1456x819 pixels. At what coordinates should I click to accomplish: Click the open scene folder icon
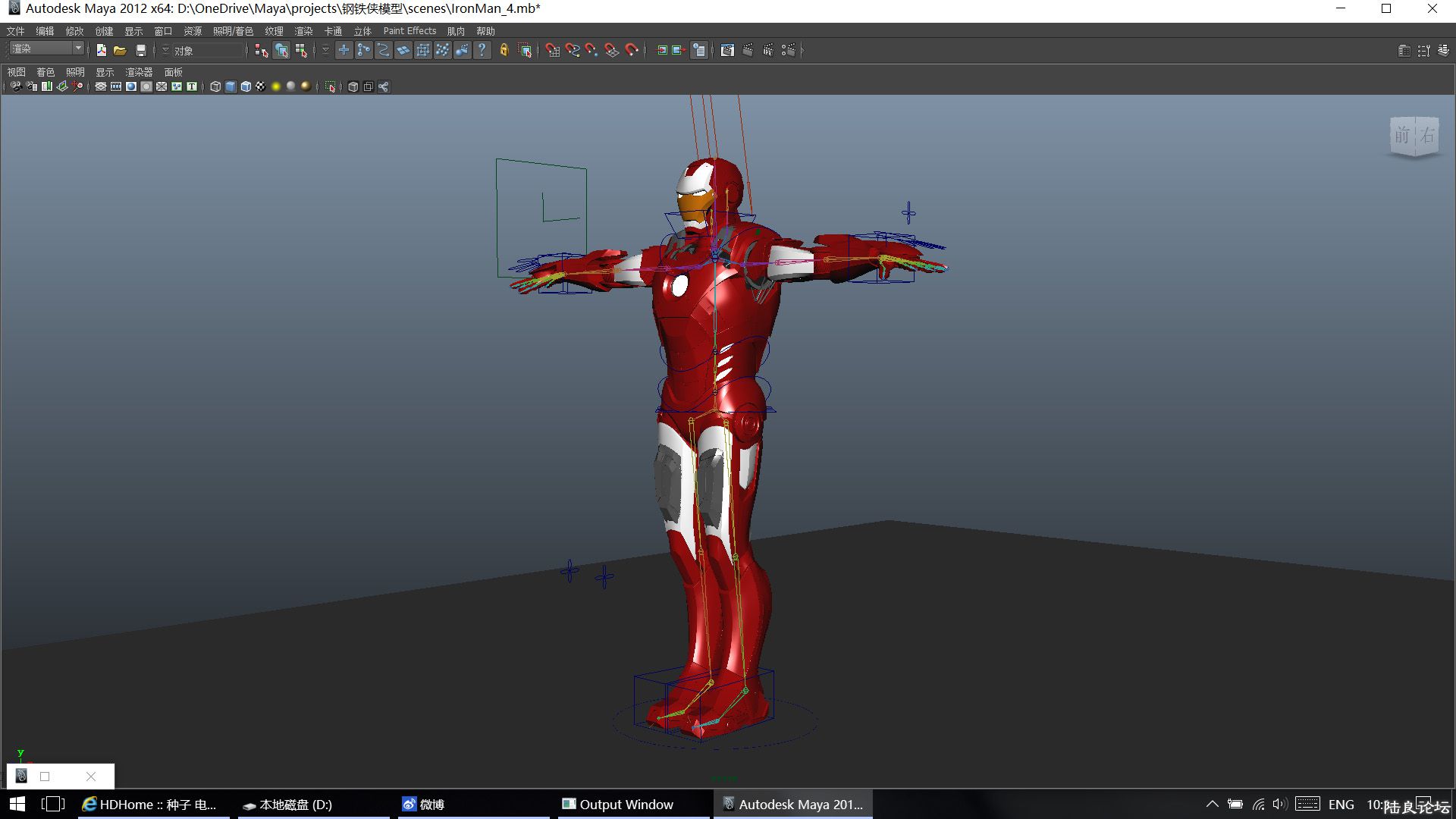click(x=120, y=50)
